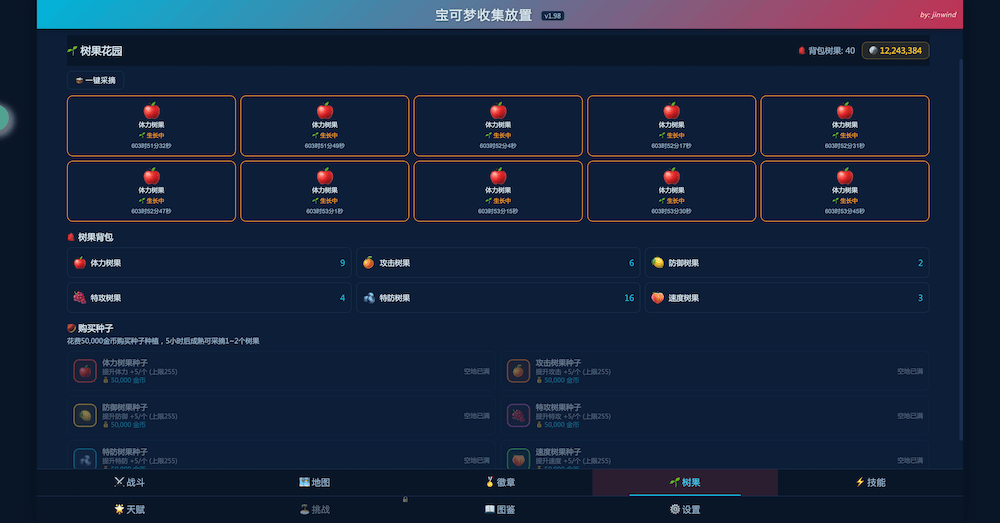The height and width of the screenshot is (523, 1000).
Task: Select the garden plot with timer 603时51分32秒
Action: click(x=151, y=126)
